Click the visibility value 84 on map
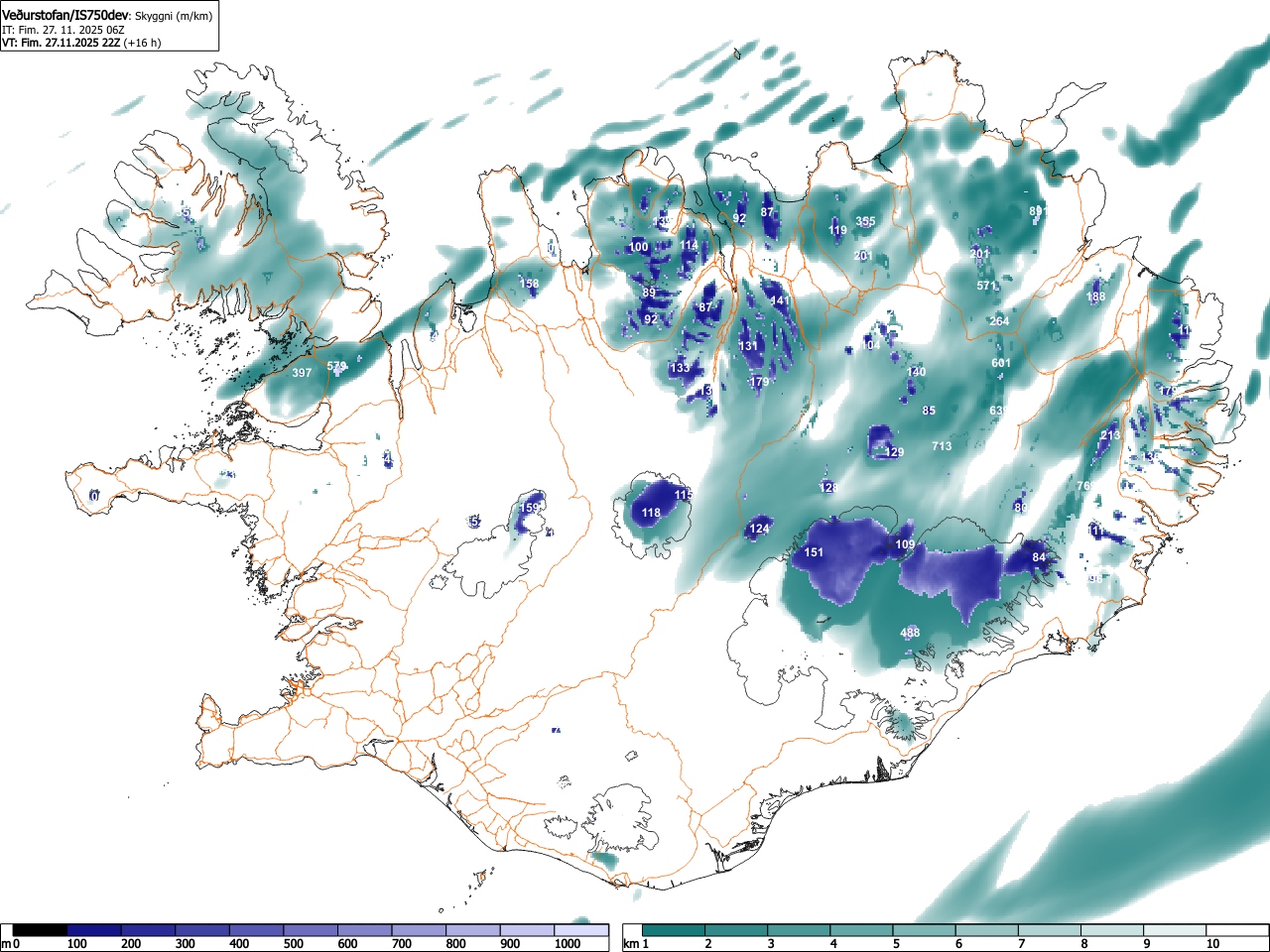The image size is (1270, 952). point(1039,557)
